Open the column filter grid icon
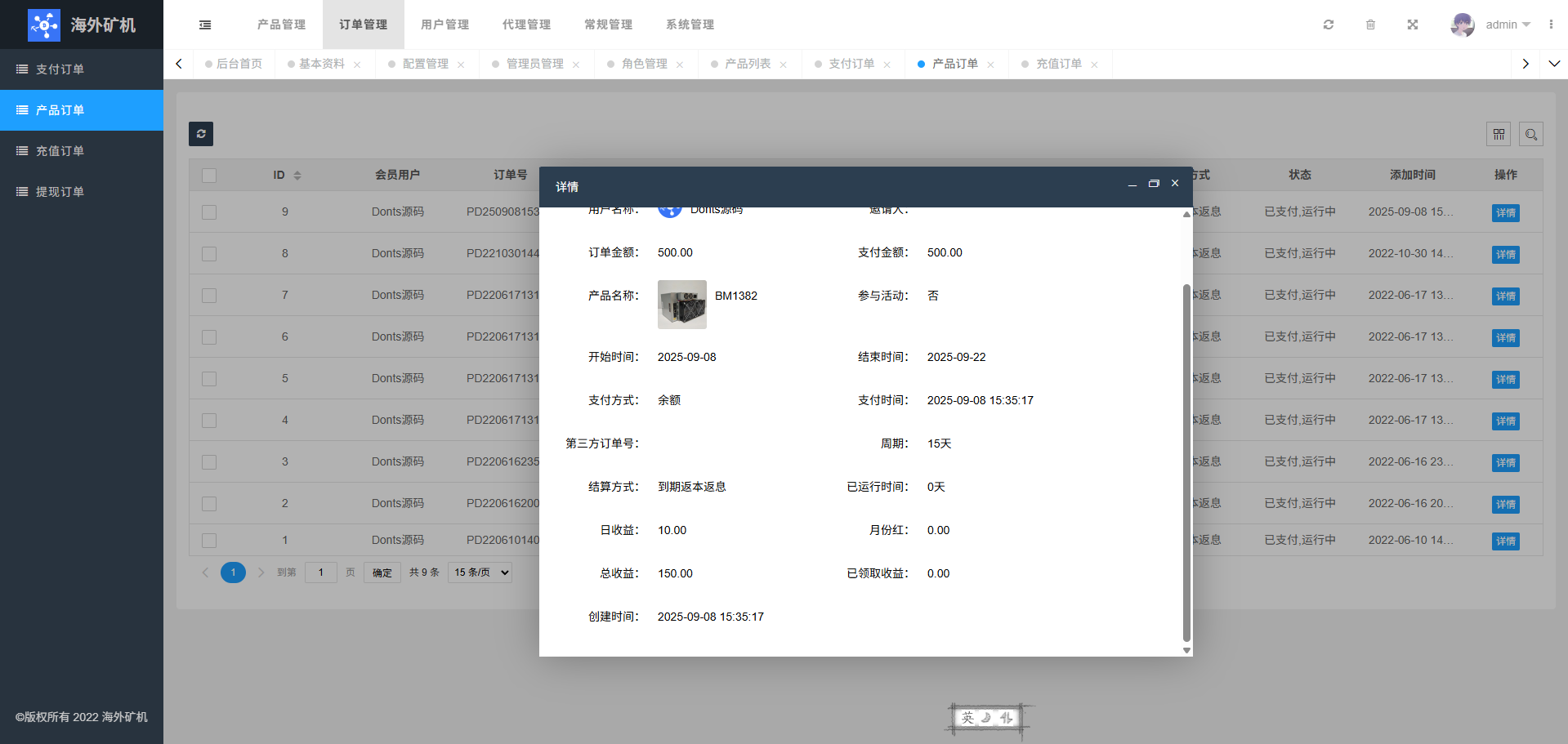 [x=1499, y=134]
